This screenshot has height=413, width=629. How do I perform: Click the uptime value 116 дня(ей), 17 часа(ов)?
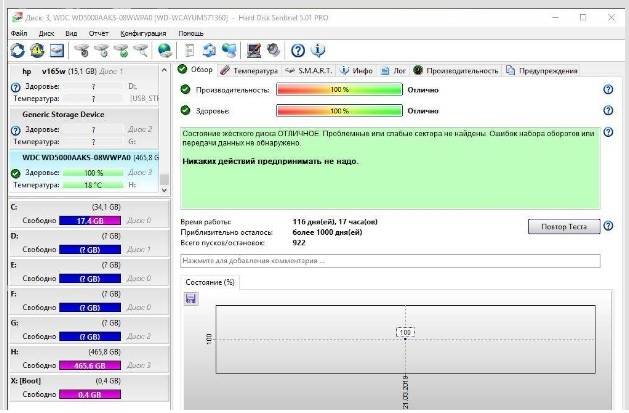(335, 222)
